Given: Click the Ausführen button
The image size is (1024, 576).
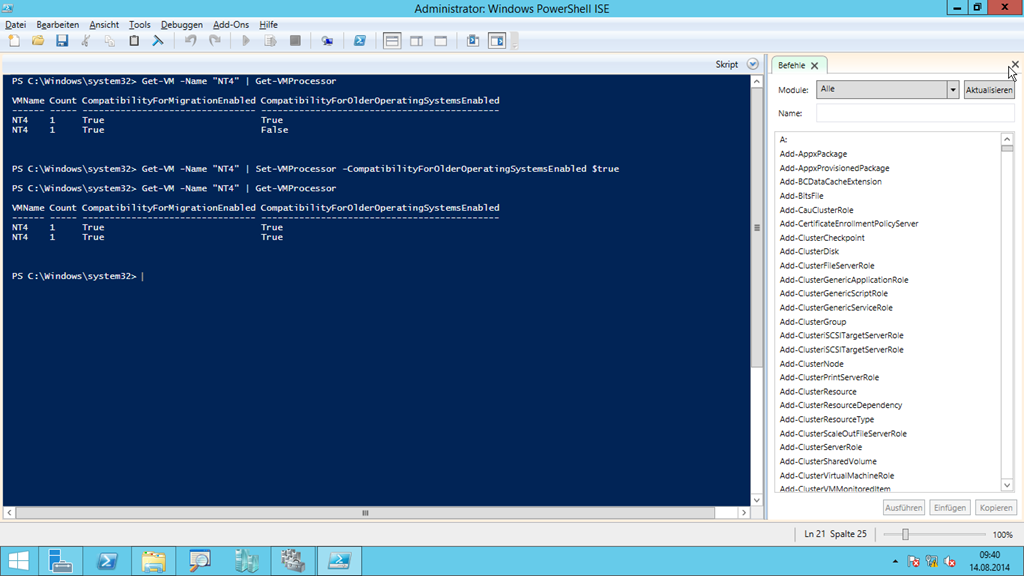Looking at the screenshot, I should pos(903,507).
